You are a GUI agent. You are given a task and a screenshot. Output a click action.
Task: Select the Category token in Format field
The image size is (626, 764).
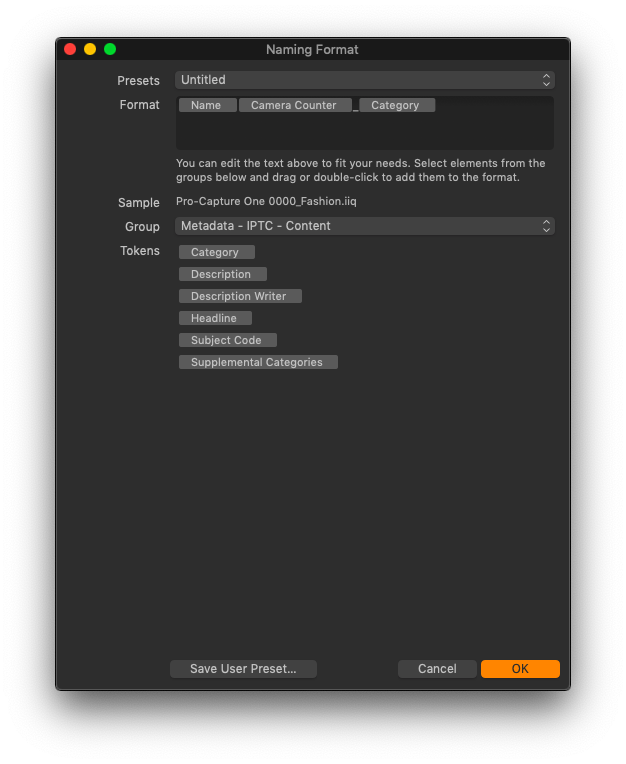397,105
